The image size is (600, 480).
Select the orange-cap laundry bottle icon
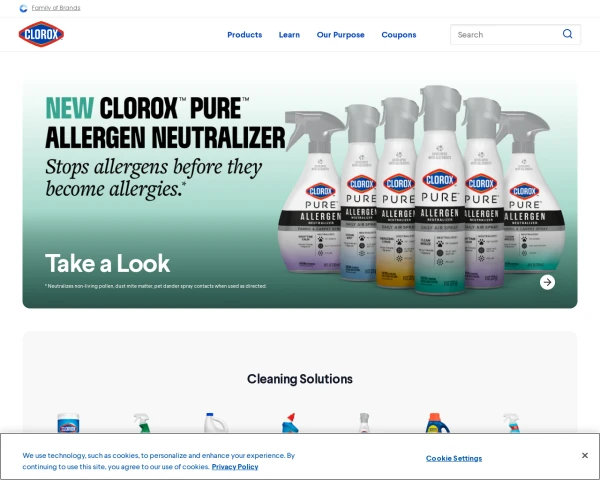[437, 423]
